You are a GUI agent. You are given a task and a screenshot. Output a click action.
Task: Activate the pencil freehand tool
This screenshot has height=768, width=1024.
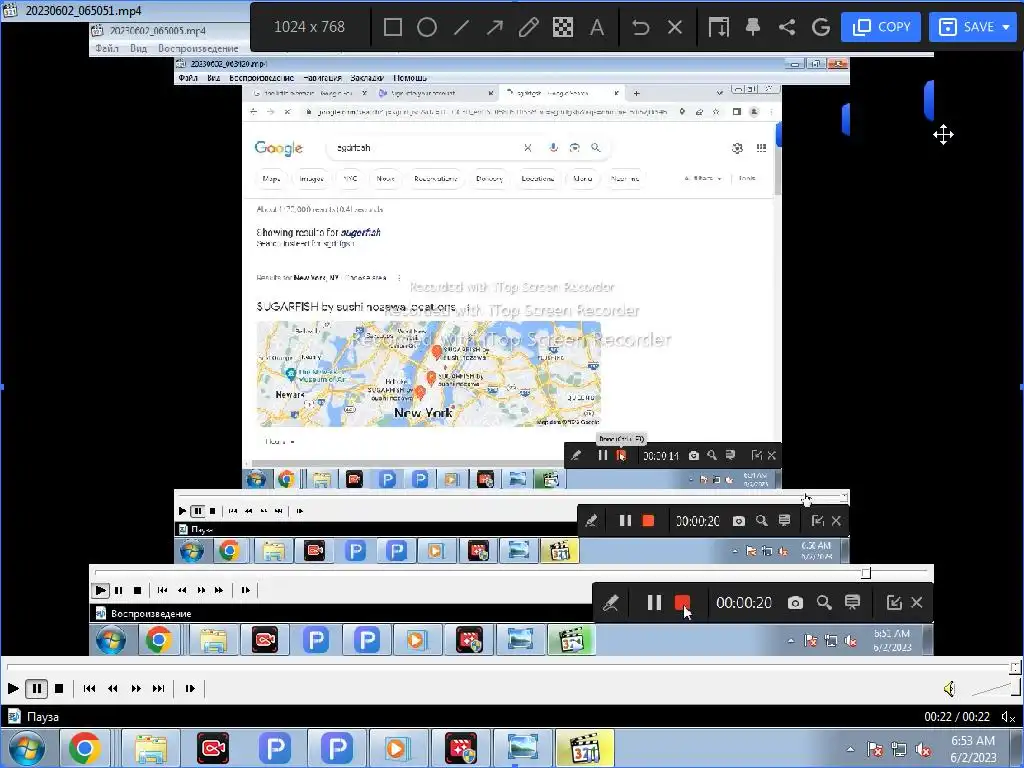coord(529,27)
